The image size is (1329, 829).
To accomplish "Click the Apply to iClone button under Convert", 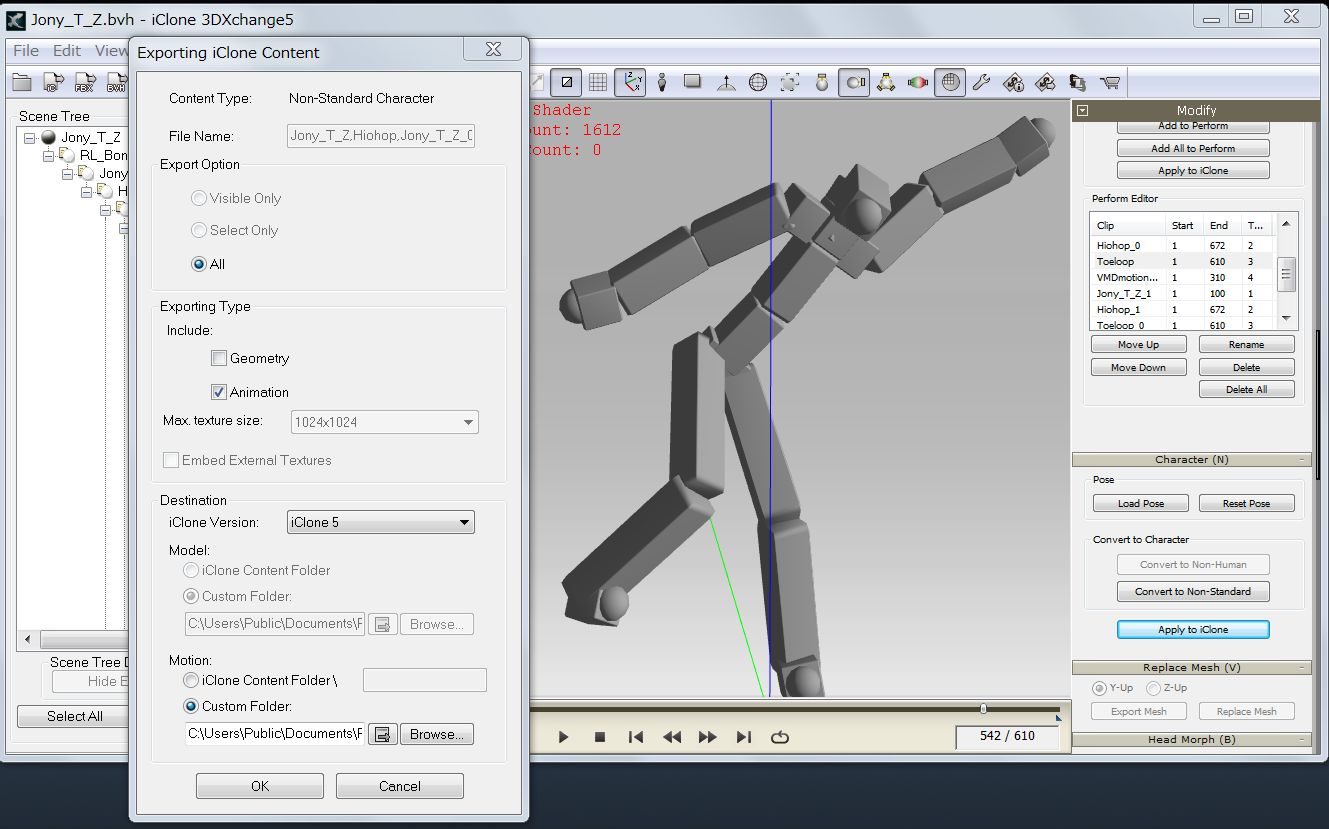I will coord(1193,630).
